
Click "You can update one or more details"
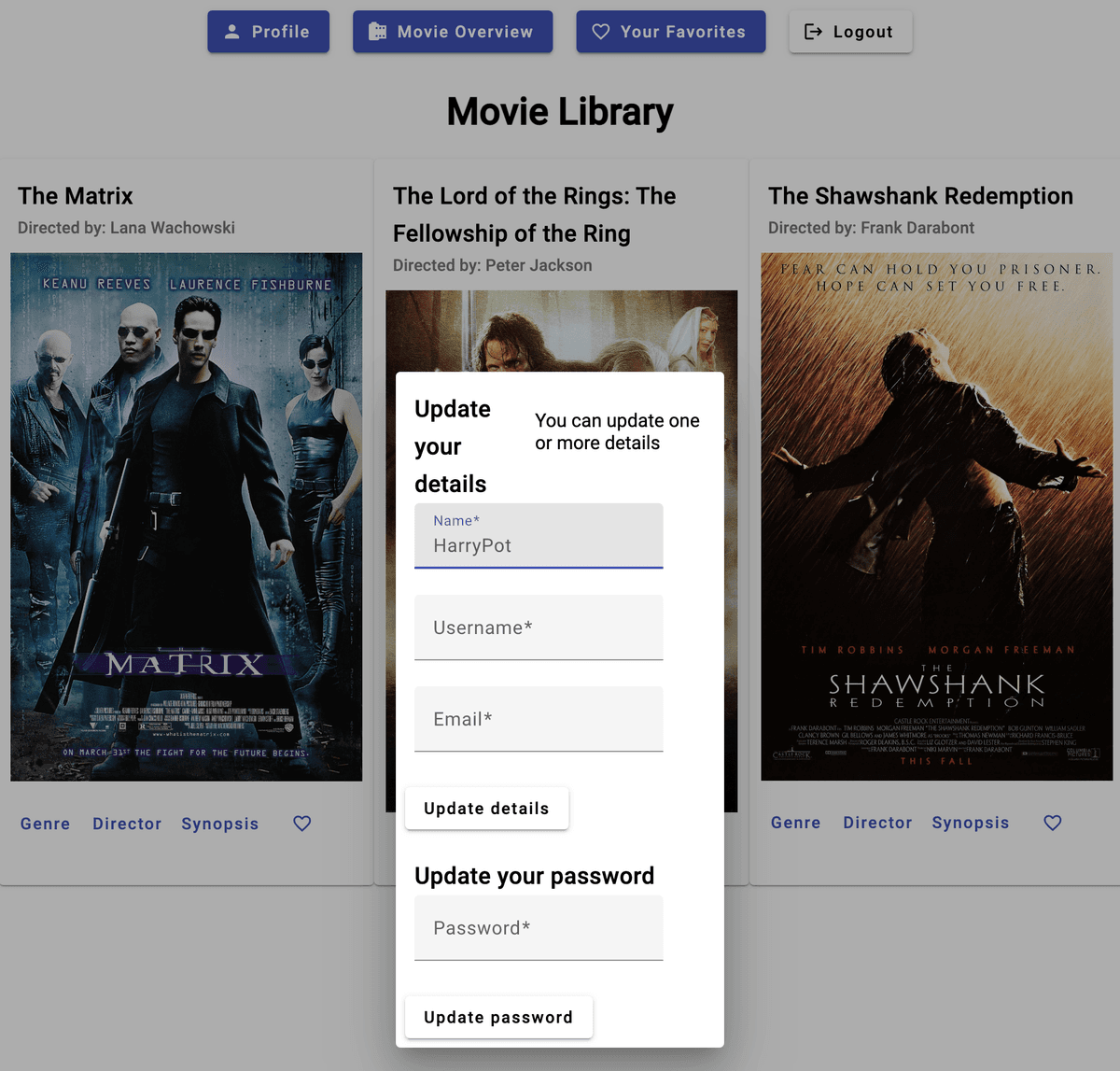(x=617, y=431)
